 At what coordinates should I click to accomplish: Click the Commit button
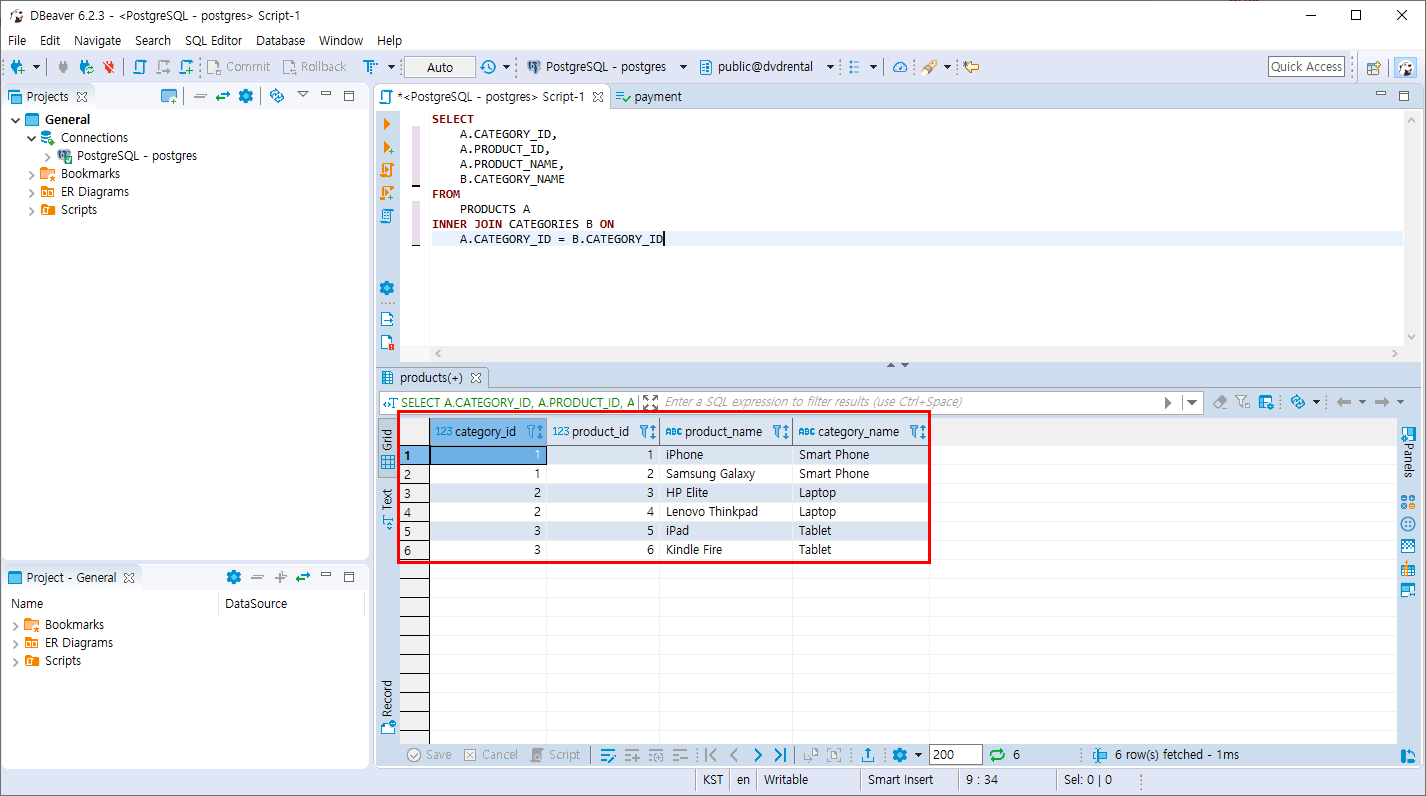click(x=239, y=67)
